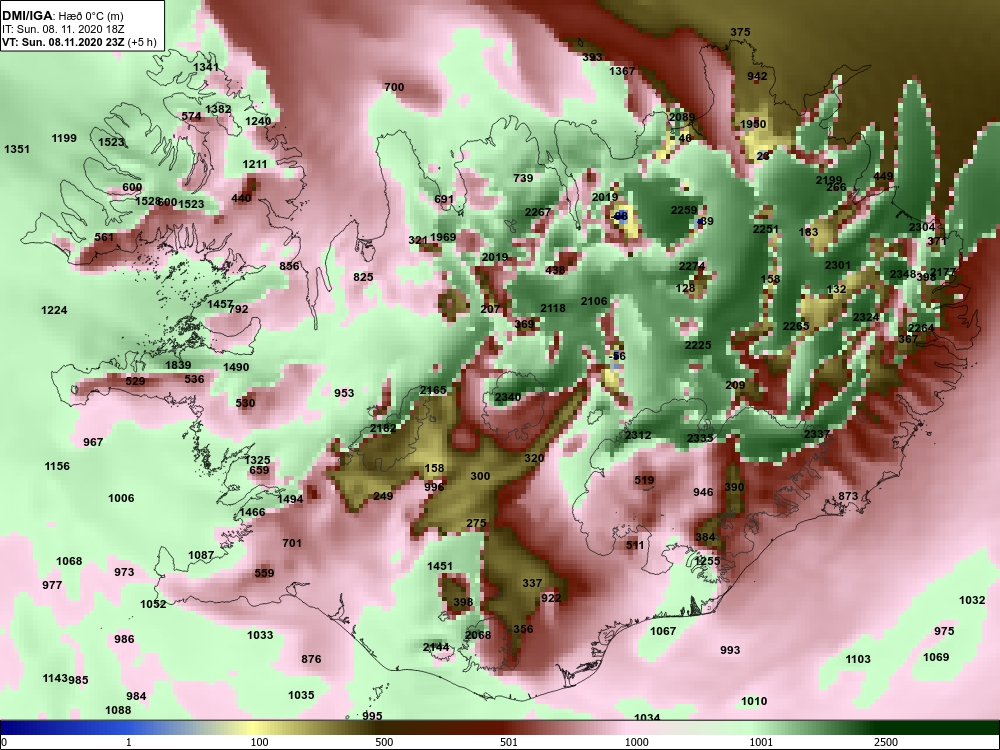1000x750 pixels.
Task: Click the map value '1341'
Action: [206, 67]
